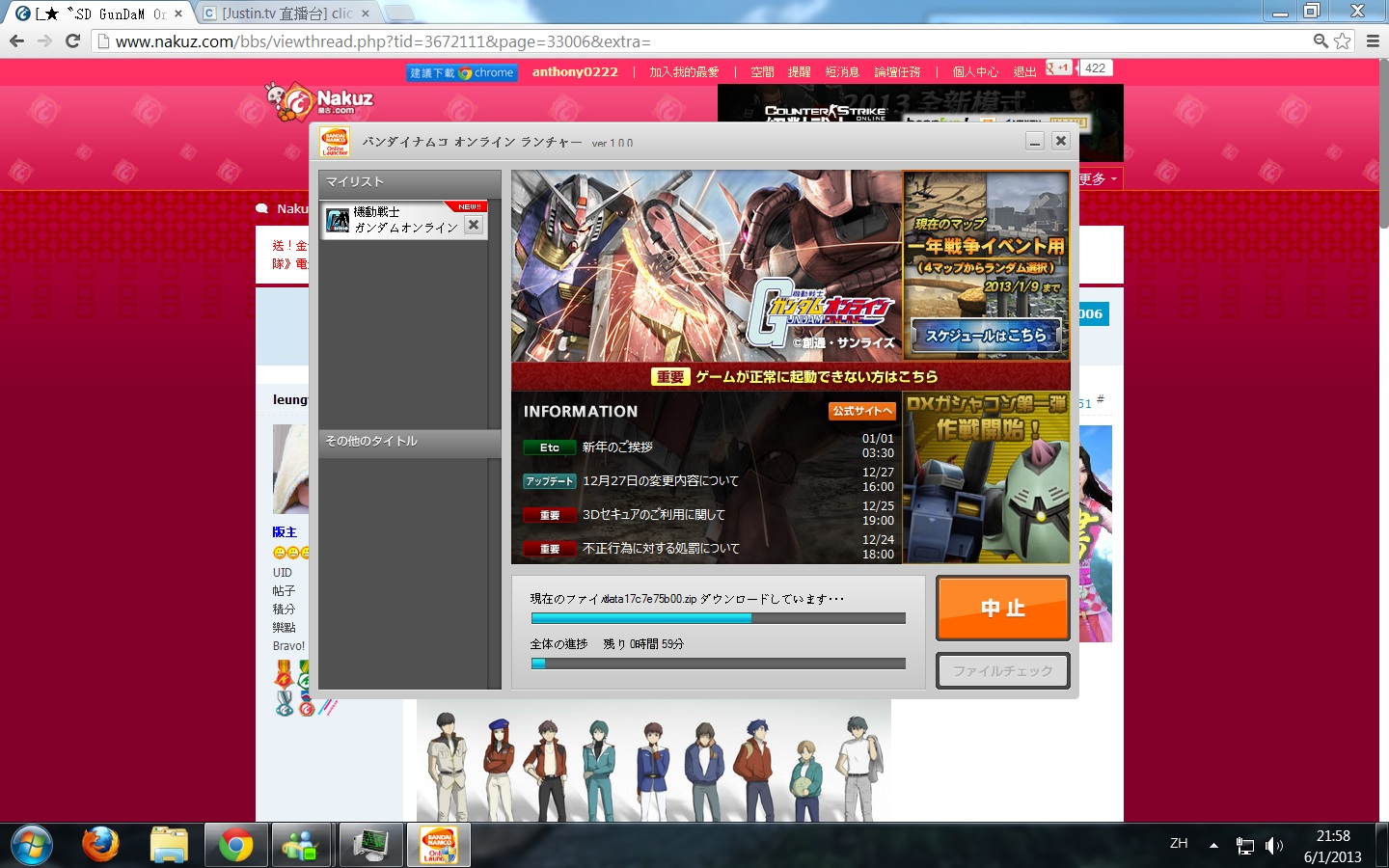Viewport: 1389px width, 868px height.
Task: Click the 退出 logout link
Action: coord(1024,72)
